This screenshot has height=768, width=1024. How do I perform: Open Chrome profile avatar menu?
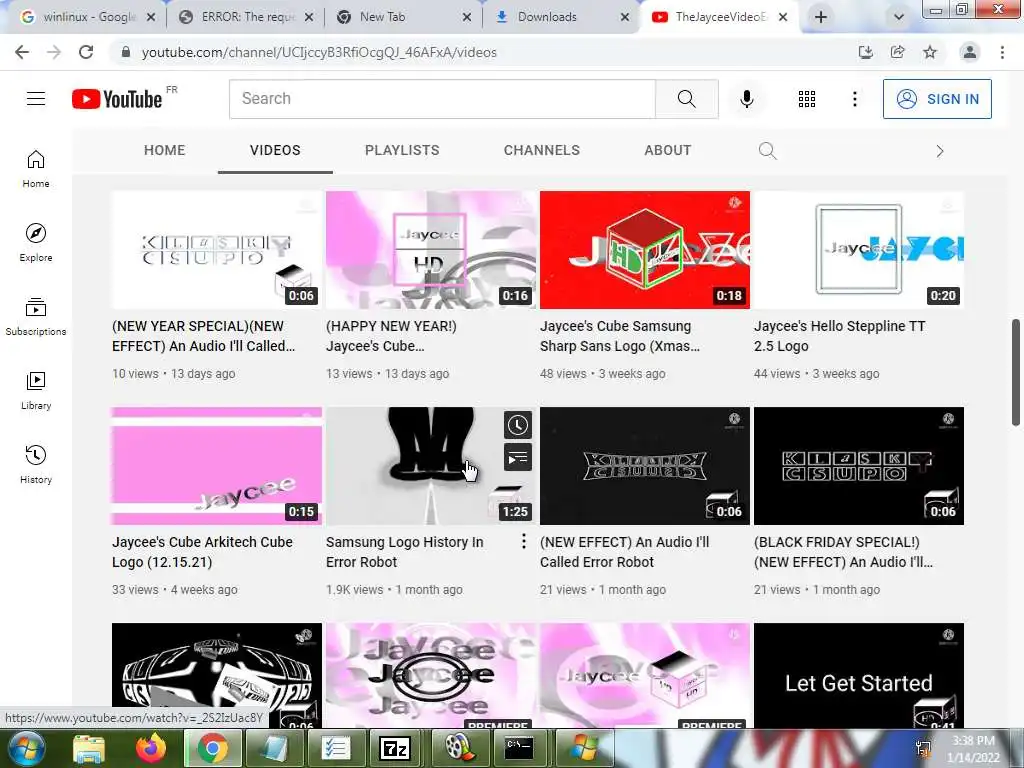tap(970, 52)
